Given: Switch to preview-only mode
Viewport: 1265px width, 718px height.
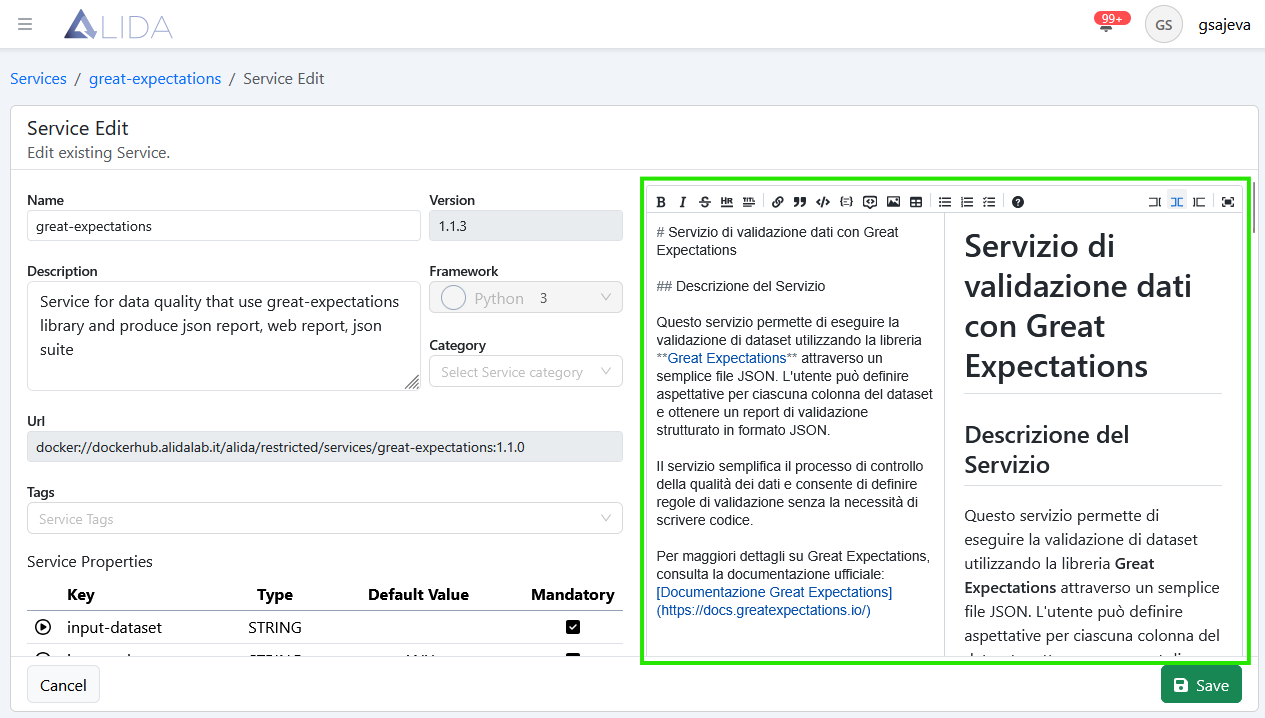Looking at the screenshot, I should click(1199, 202).
